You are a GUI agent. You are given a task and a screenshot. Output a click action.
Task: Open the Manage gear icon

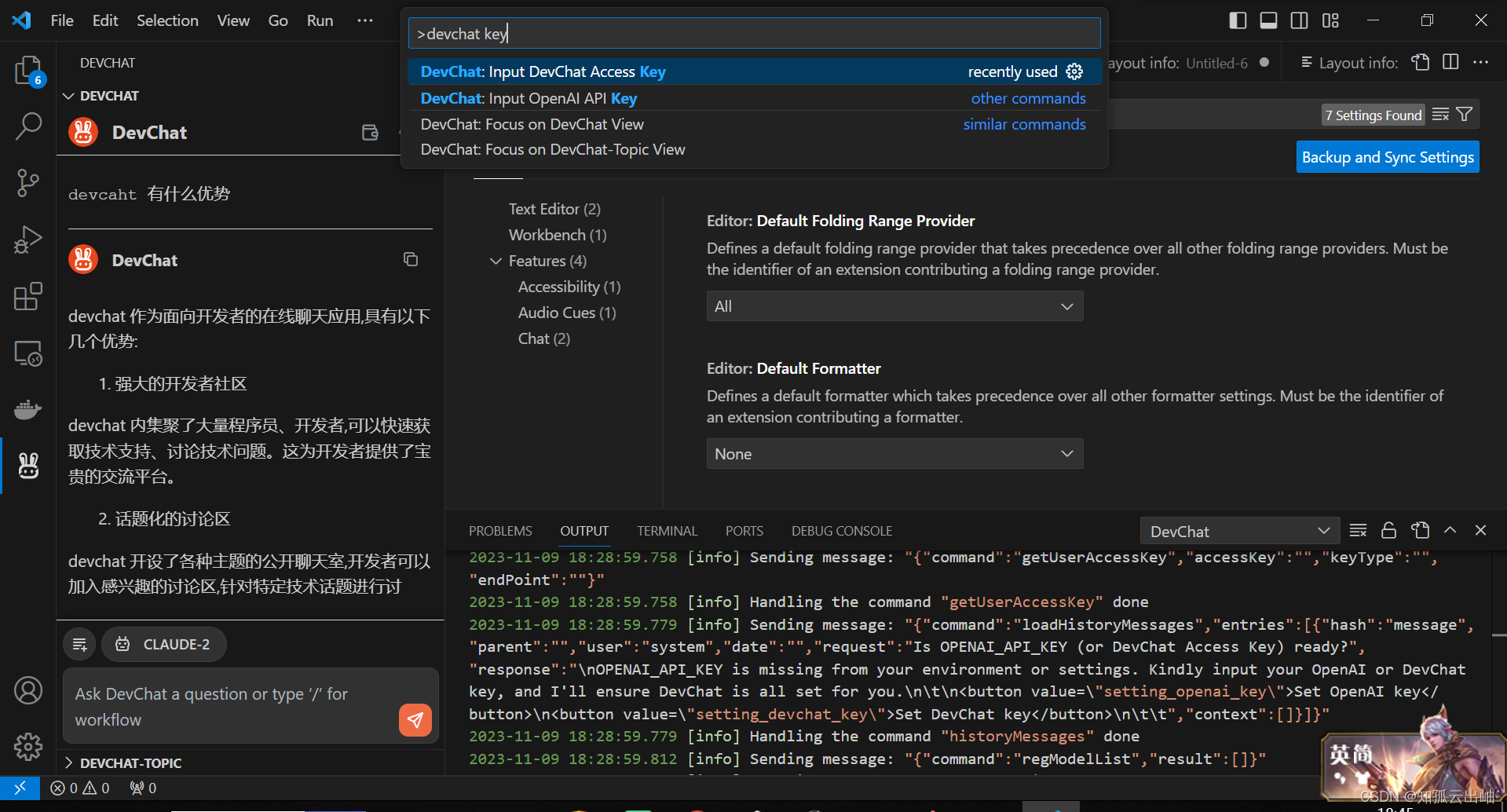pyautogui.click(x=28, y=747)
